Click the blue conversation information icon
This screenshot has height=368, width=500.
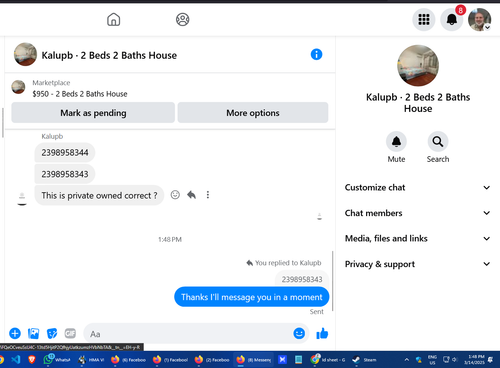point(316,54)
